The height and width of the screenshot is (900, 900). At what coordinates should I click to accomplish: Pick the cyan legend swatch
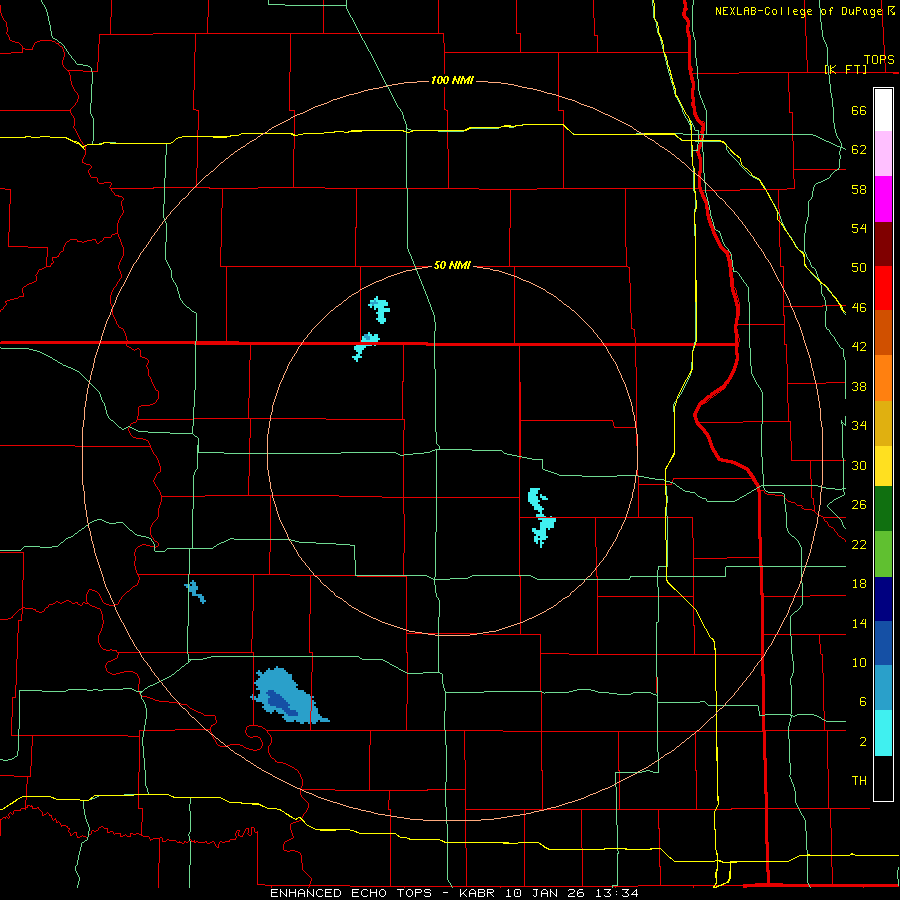point(883,733)
